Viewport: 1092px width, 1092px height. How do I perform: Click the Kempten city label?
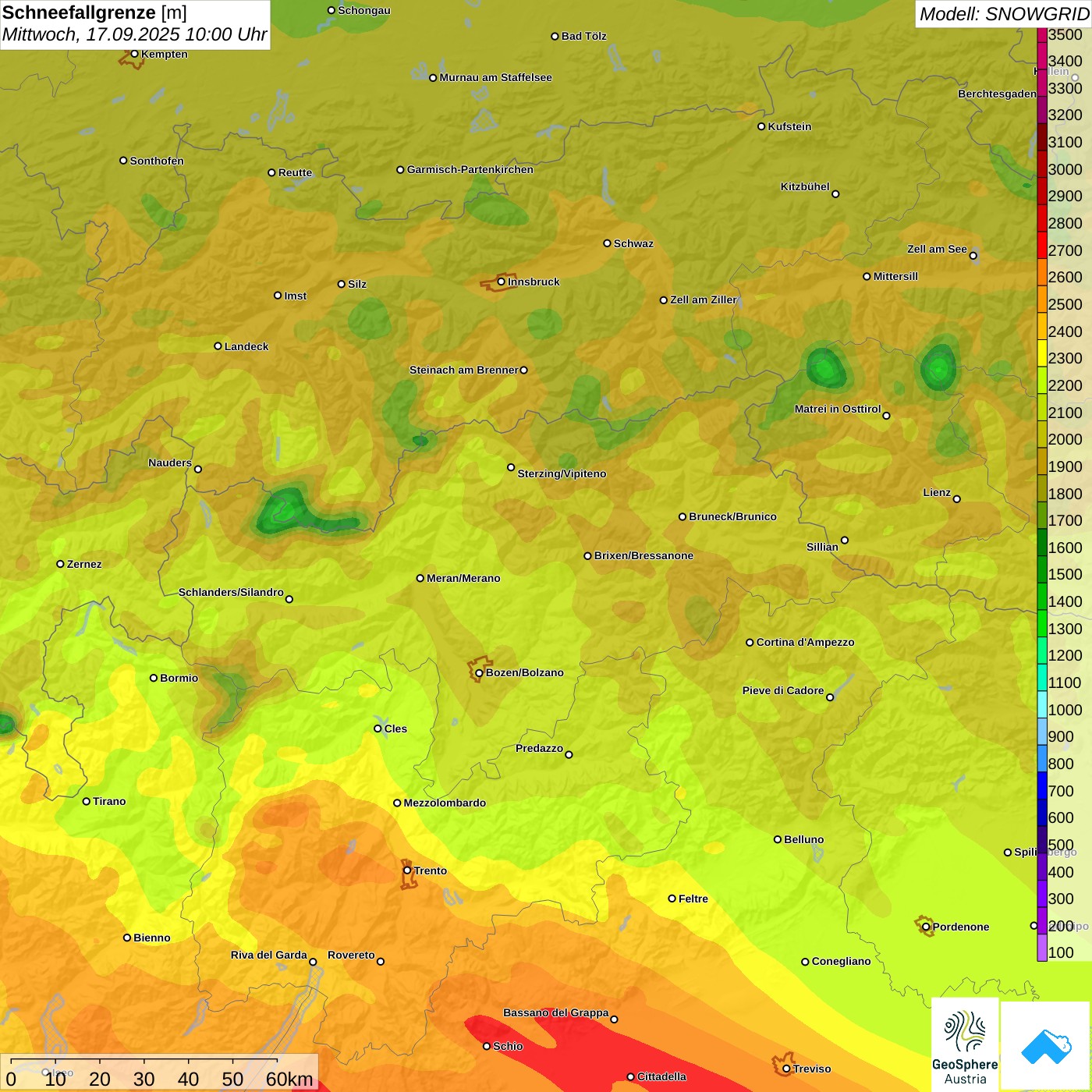click(165, 54)
